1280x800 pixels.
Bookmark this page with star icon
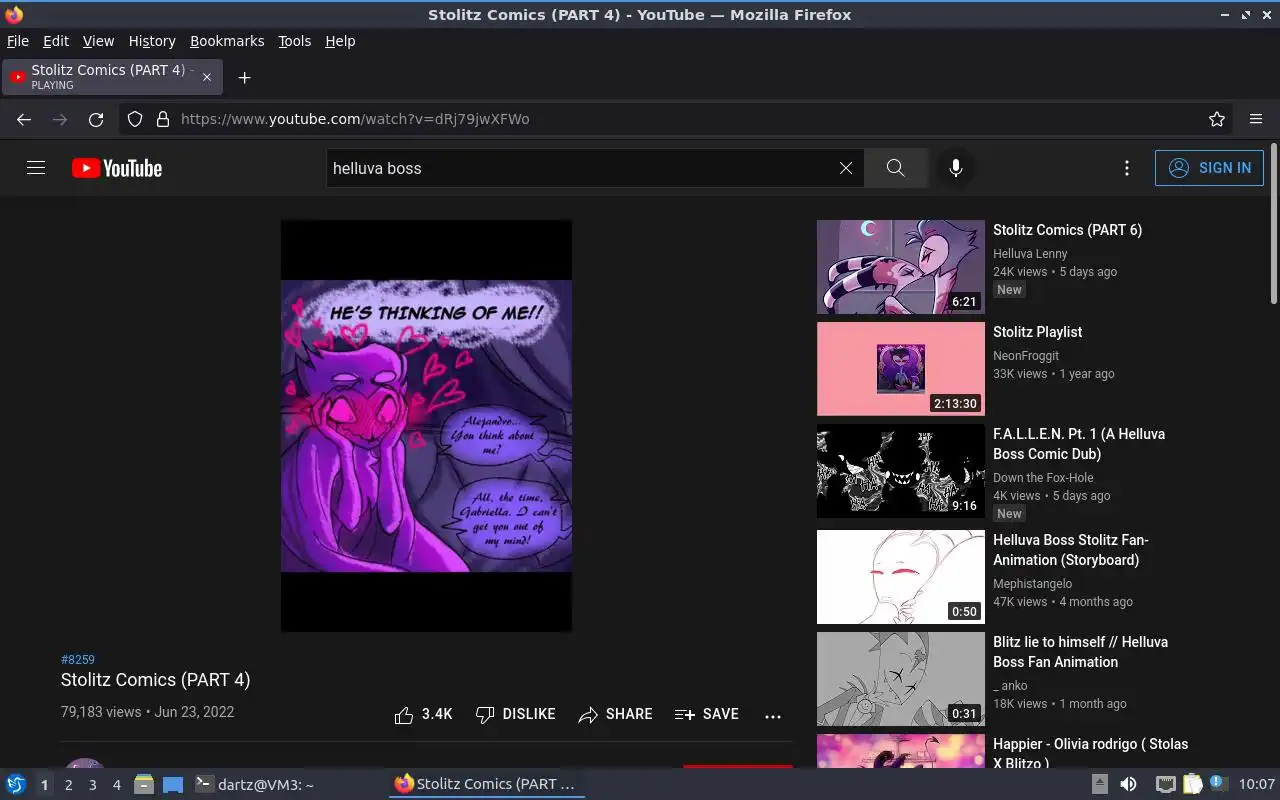(1217, 119)
